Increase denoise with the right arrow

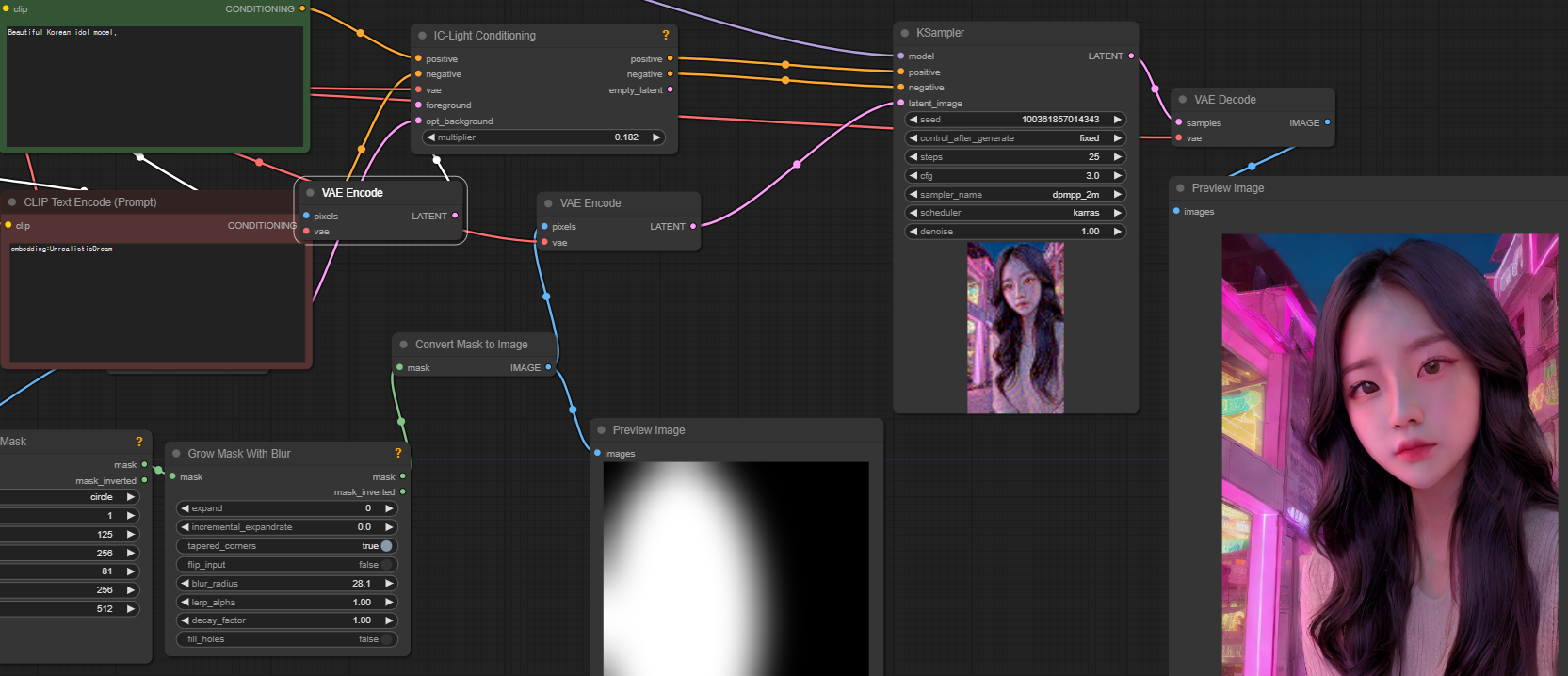click(1117, 232)
